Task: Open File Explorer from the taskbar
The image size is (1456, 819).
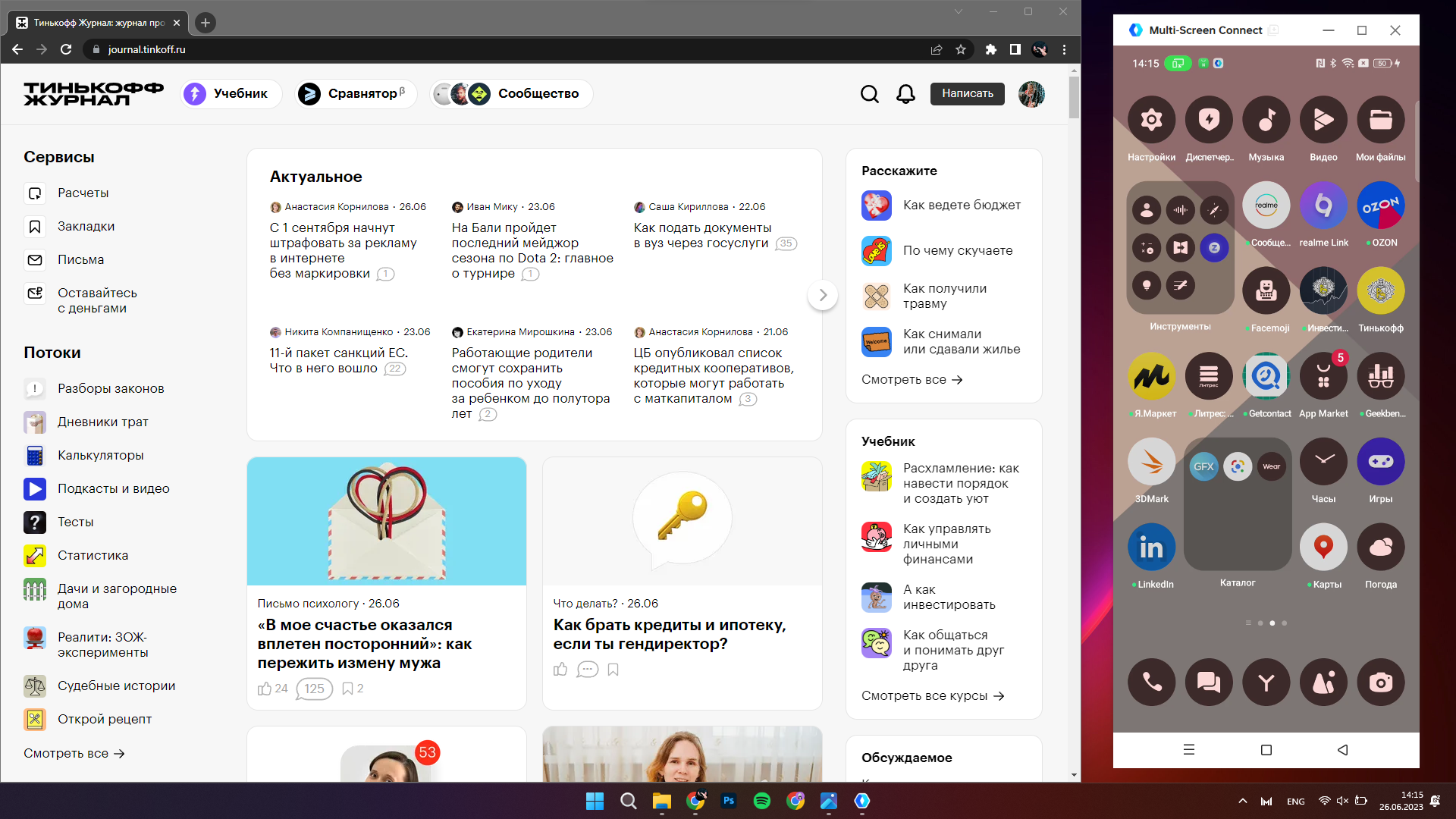Action: [662, 801]
